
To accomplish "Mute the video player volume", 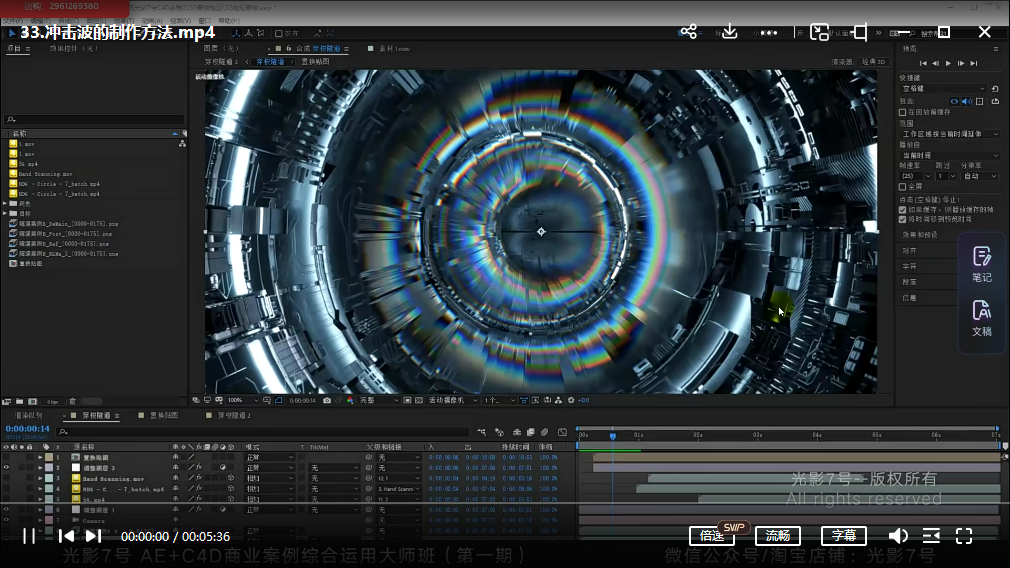I will pos(898,536).
